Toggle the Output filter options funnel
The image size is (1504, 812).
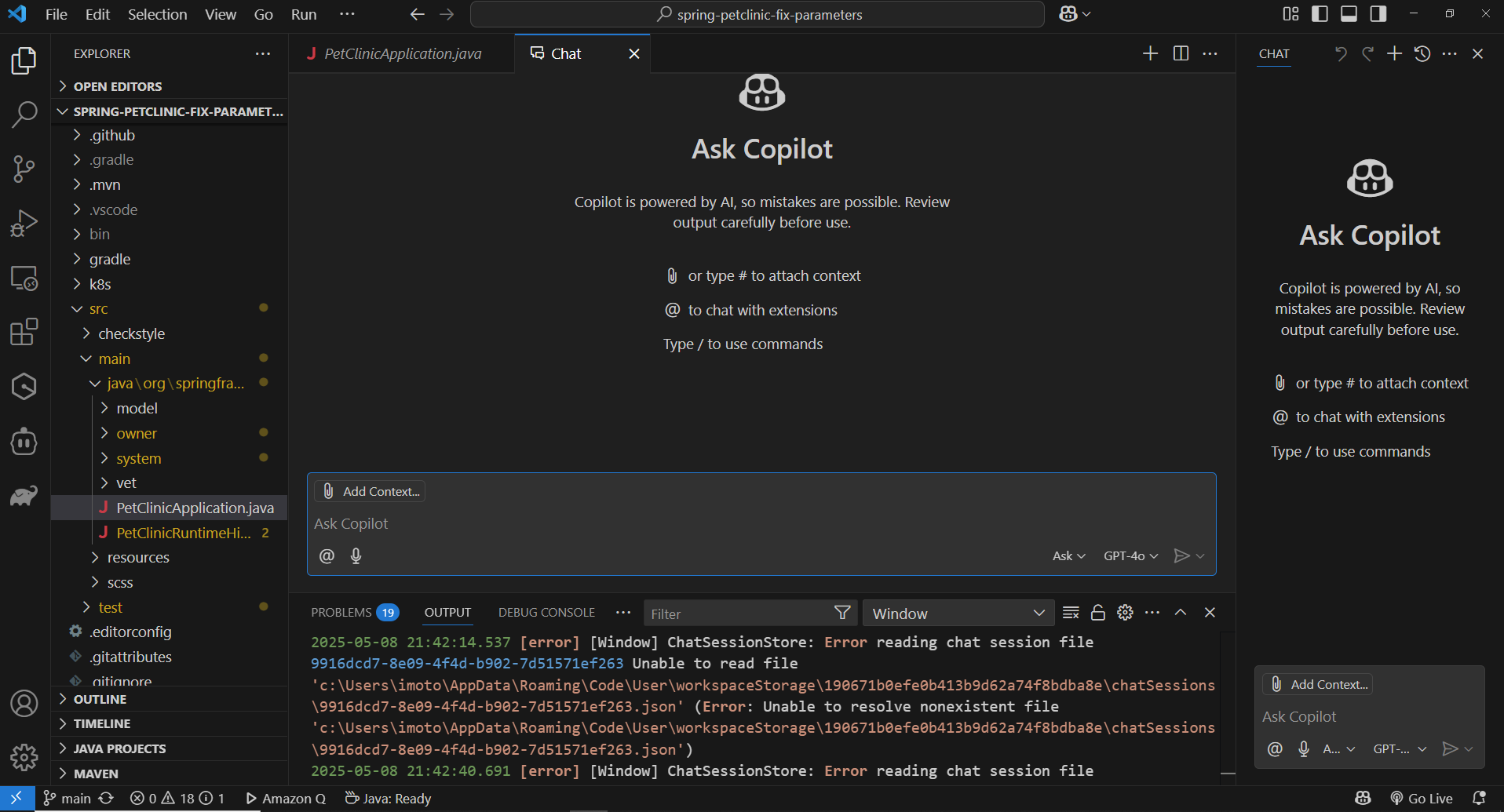pos(842,613)
